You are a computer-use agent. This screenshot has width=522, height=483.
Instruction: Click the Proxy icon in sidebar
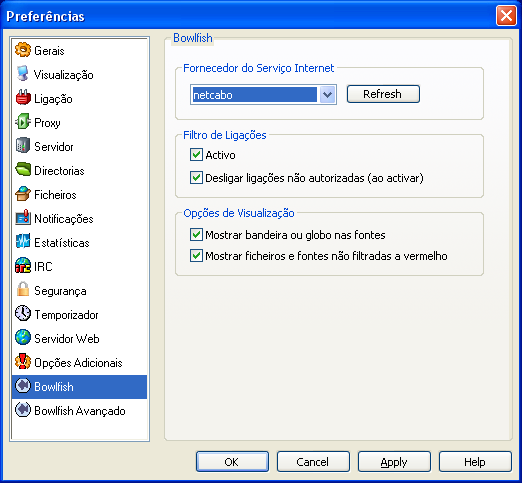(x=23, y=122)
